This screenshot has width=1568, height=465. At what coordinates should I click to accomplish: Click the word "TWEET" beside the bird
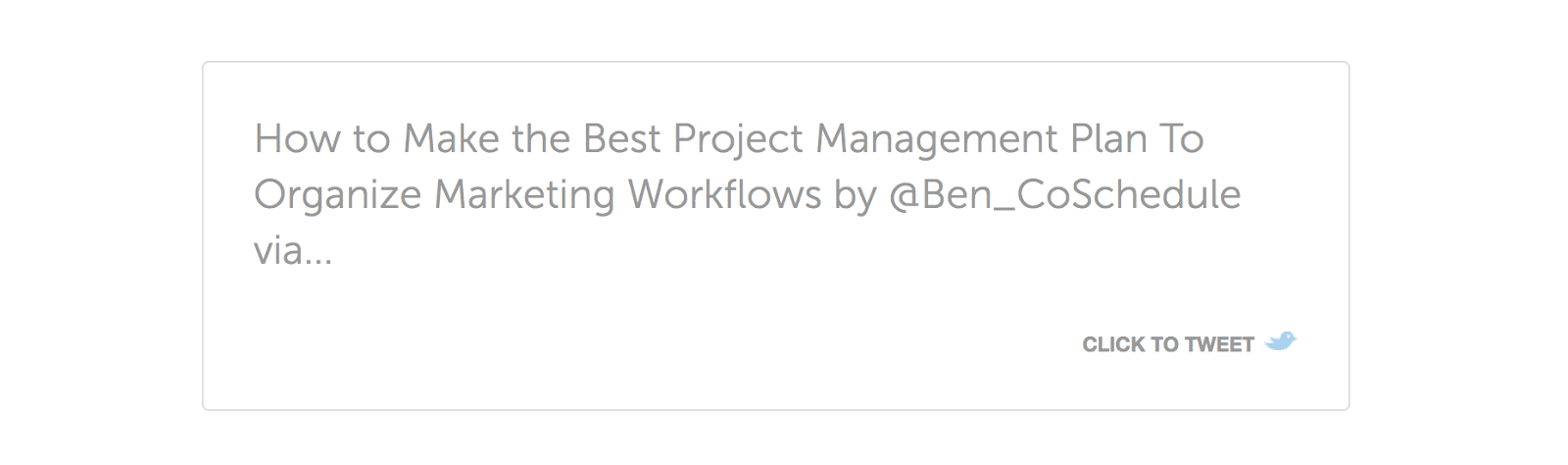click(x=1219, y=344)
